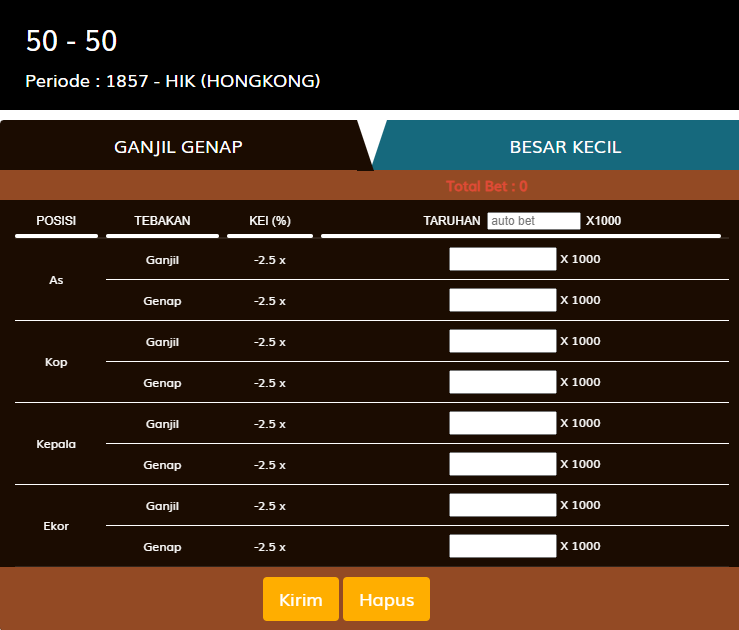The image size is (739, 630).
Task: Click the auto bet input field
Action: 533,221
